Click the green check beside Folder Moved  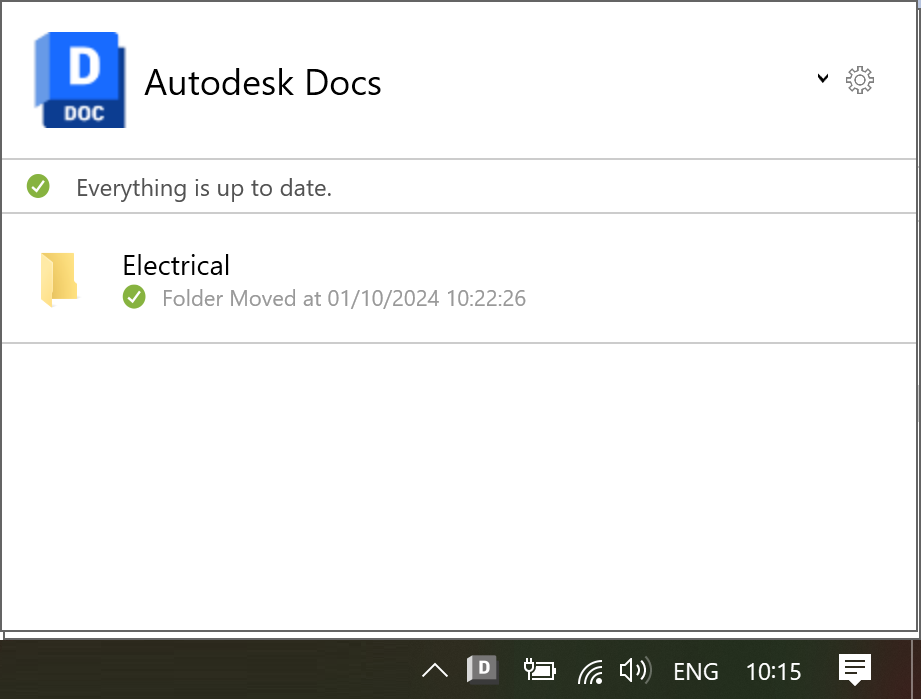[134, 297]
